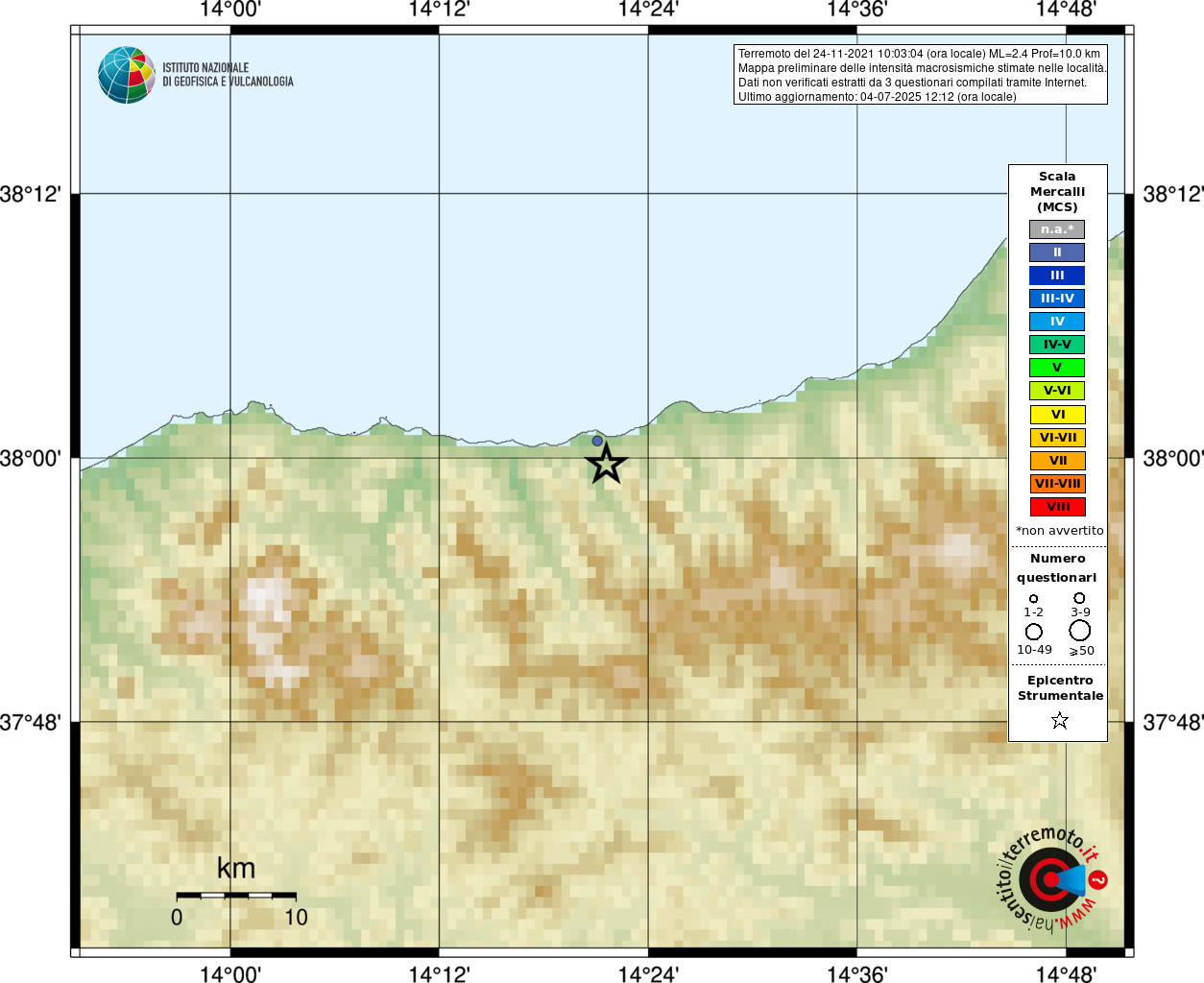Click the intensity III legend swatch
Image resolution: width=1204 pixels, height=983 pixels.
(x=1057, y=276)
